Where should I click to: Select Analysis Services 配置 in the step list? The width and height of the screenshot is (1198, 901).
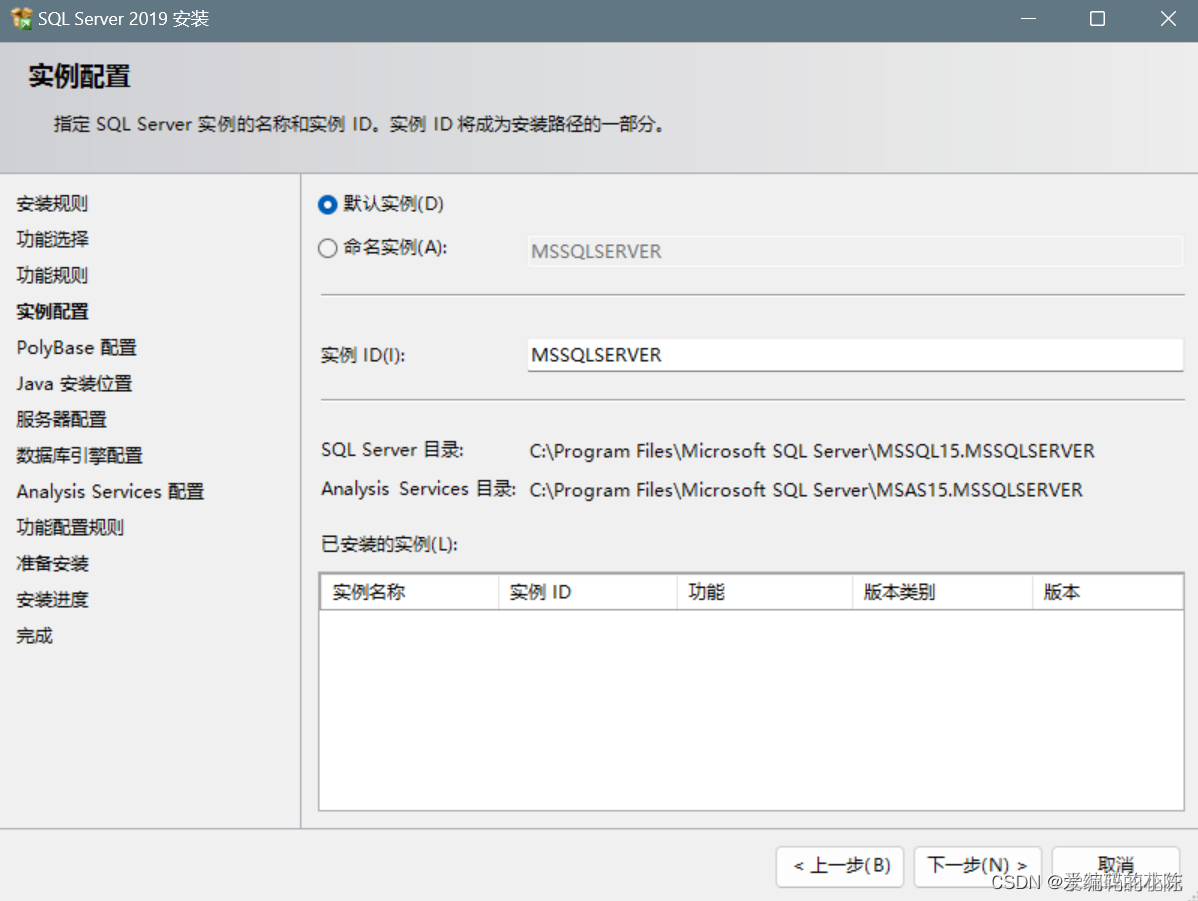coord(110,491)
